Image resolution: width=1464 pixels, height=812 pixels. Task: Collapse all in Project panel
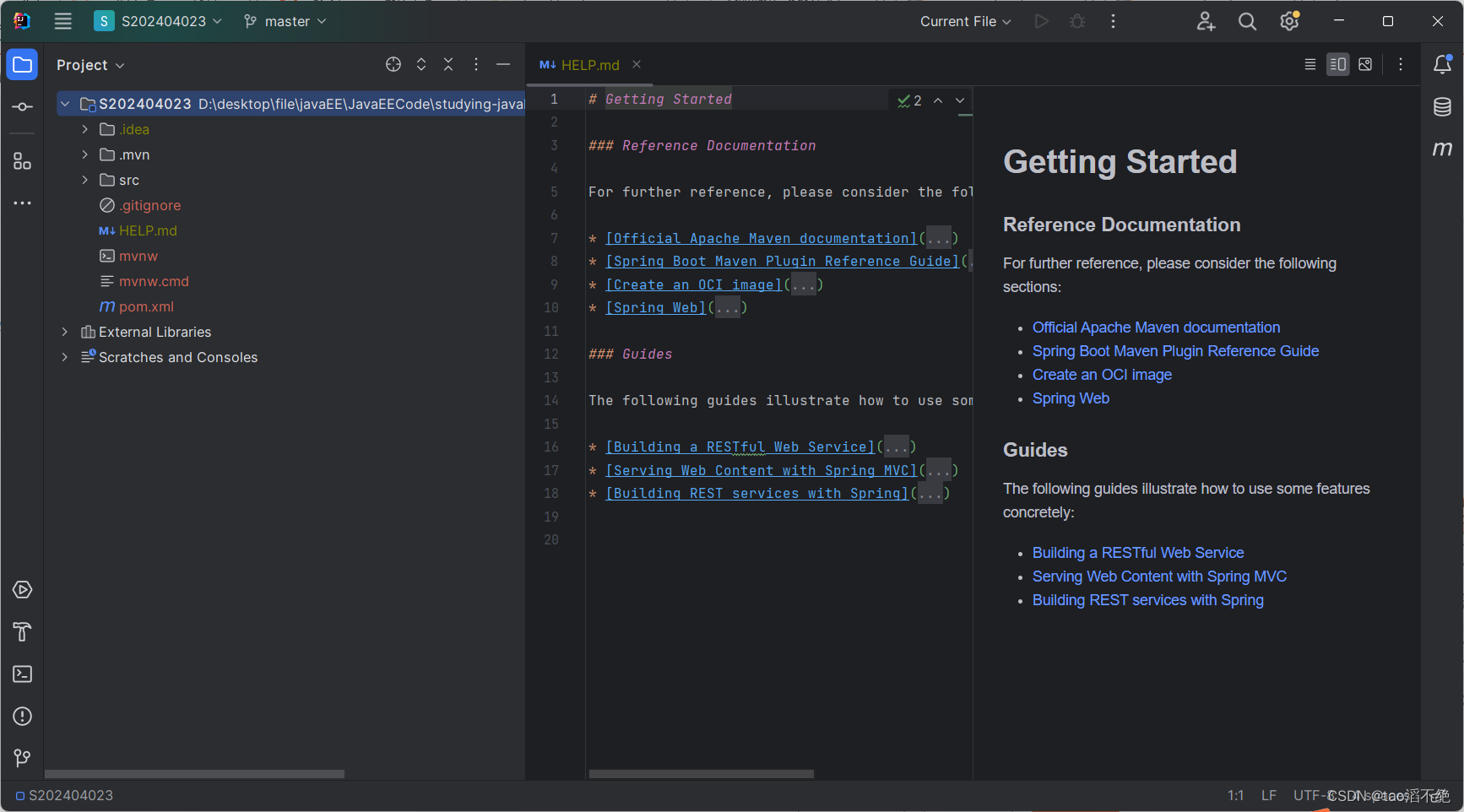point(448,65)
